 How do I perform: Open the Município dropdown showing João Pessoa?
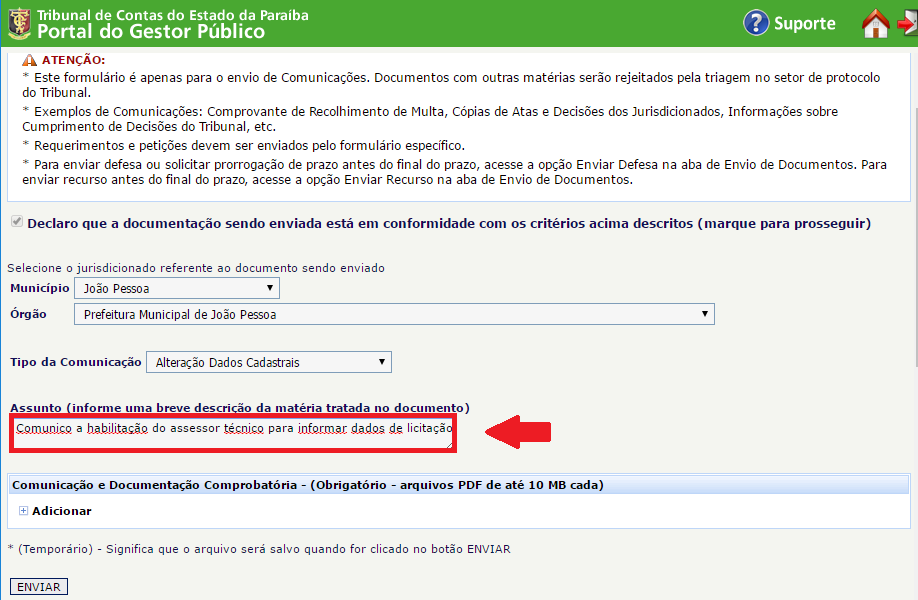tap(177, 288)
